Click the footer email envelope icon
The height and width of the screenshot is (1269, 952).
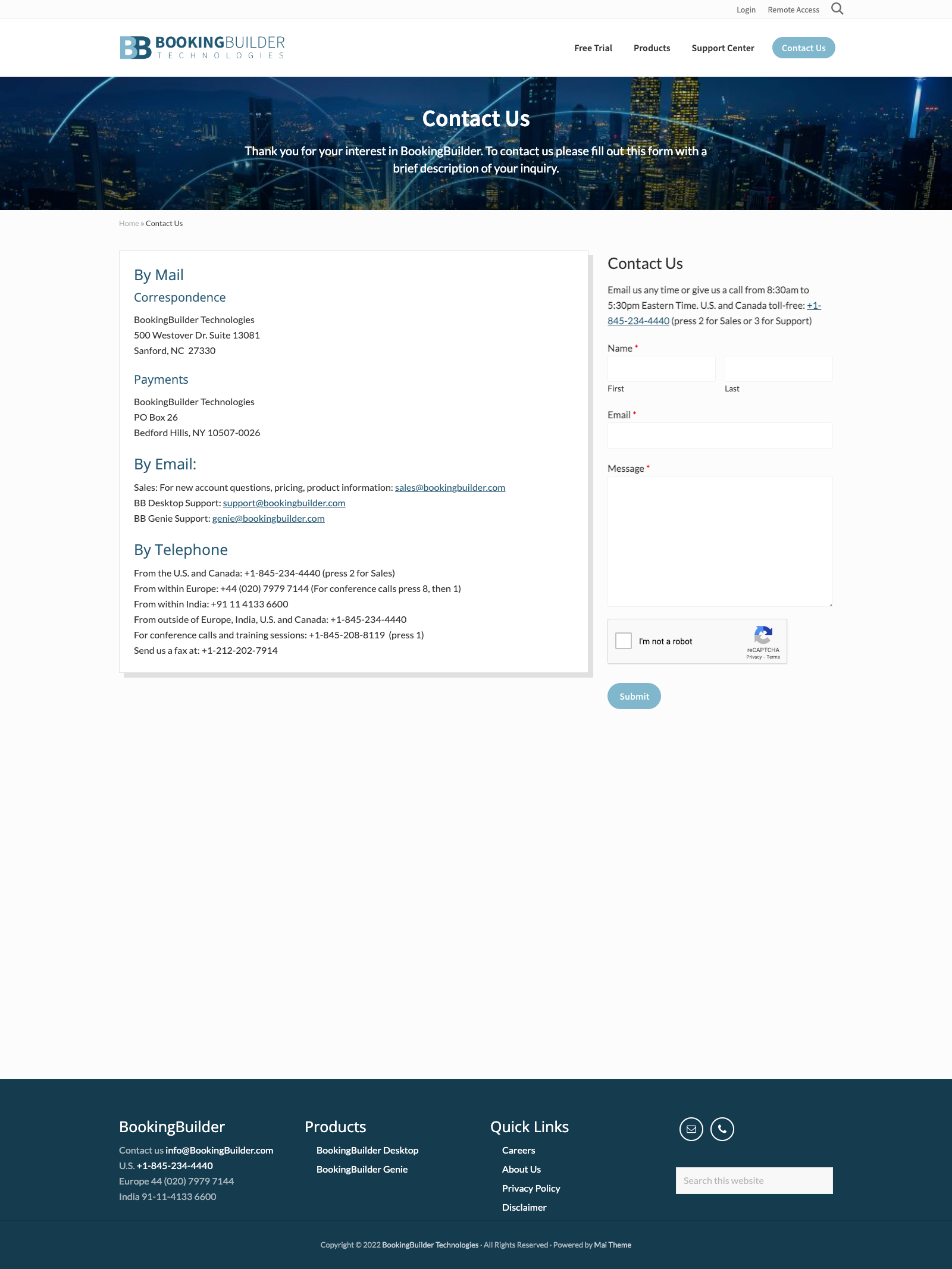(691, 1129)
